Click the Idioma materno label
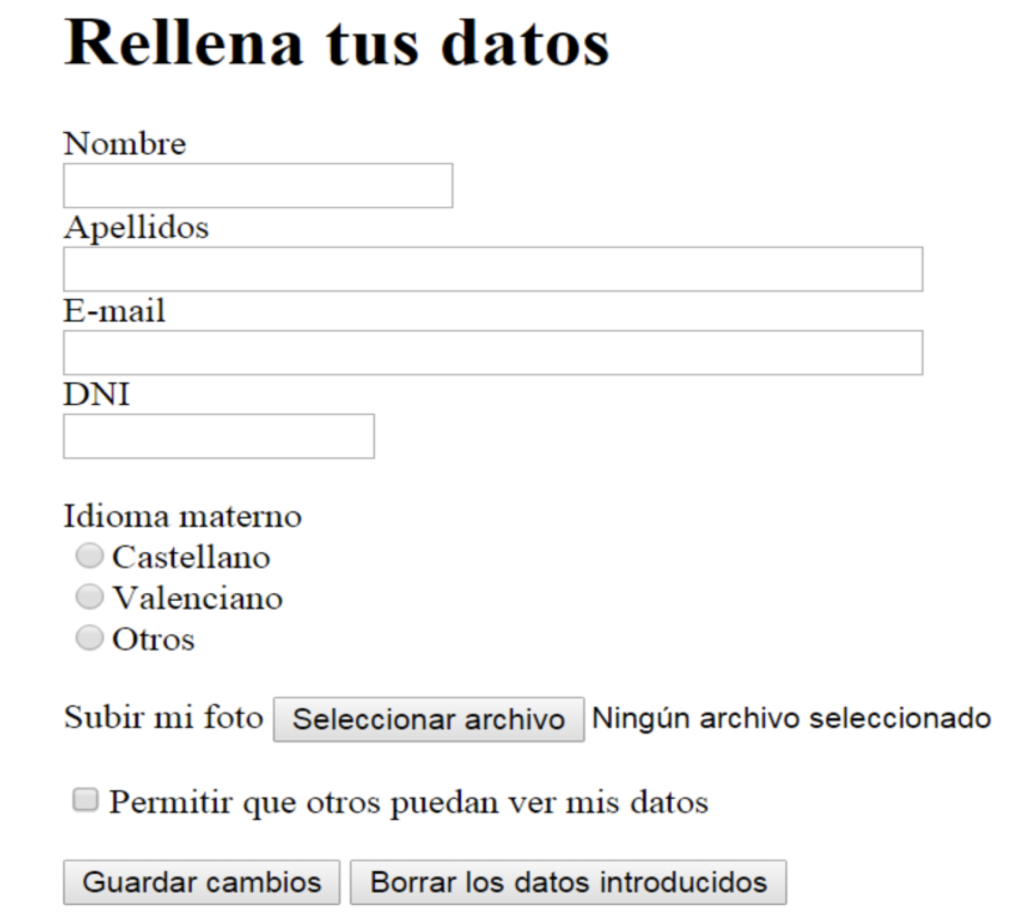This screenshot has height=919, width=1024. pyautogui.click(x=183, y=517)
